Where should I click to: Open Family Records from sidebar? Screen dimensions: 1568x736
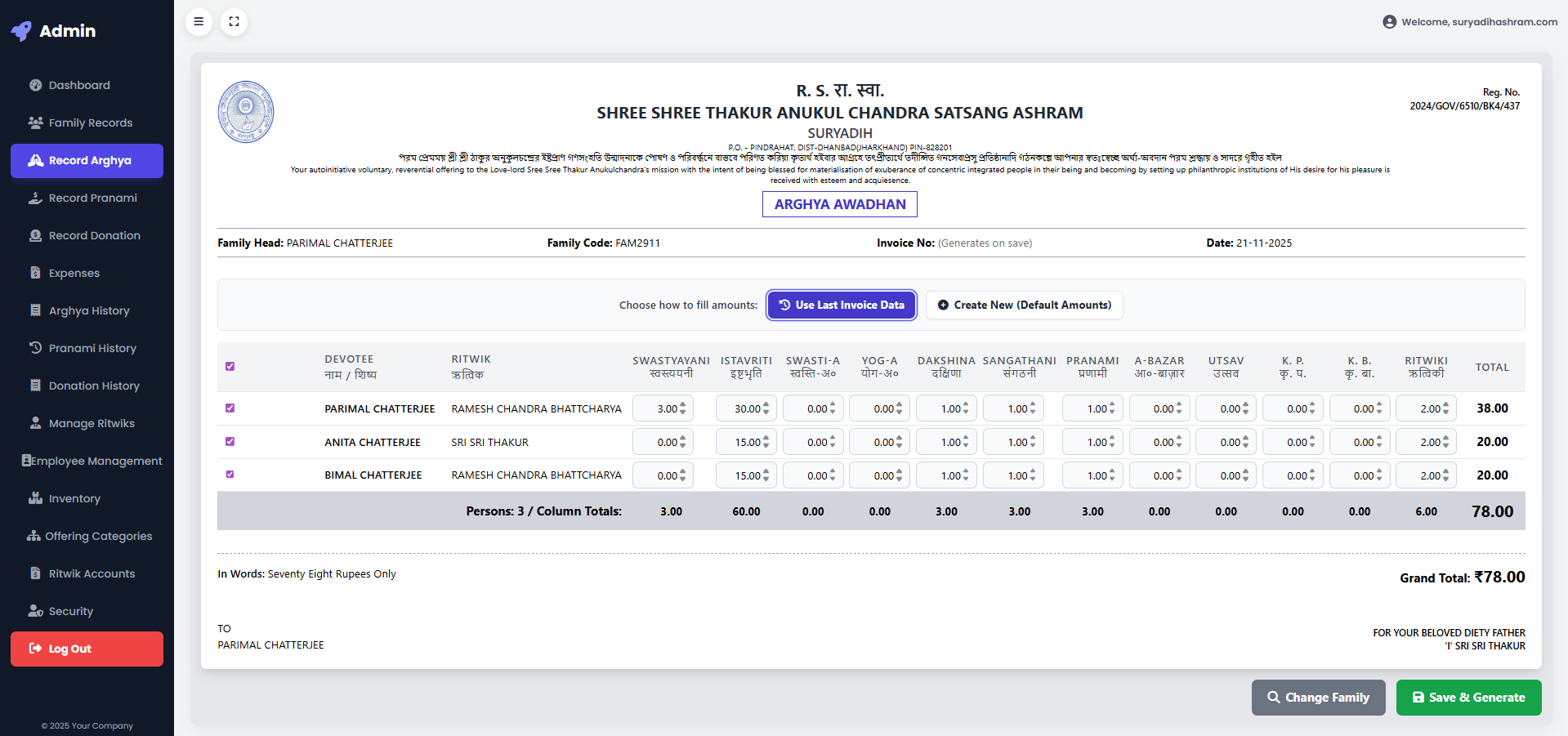[90, 123]
